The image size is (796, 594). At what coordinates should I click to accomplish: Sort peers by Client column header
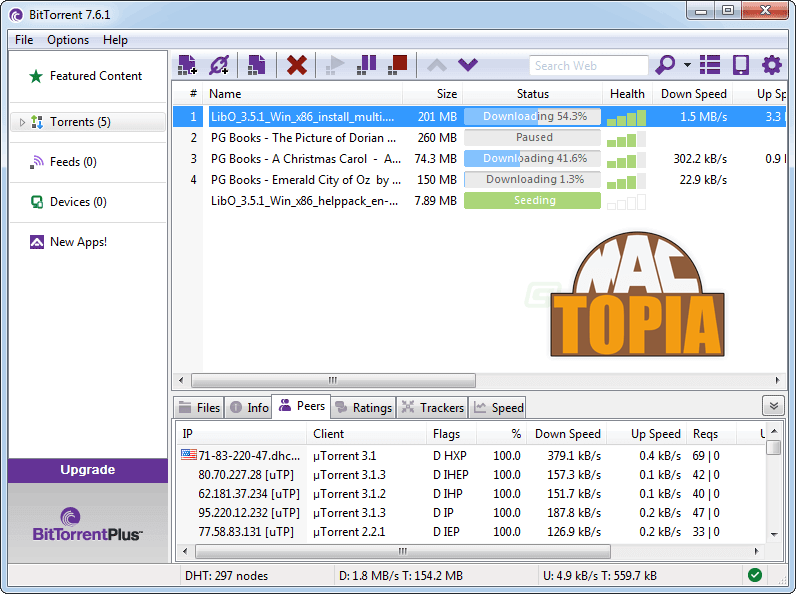366,434
